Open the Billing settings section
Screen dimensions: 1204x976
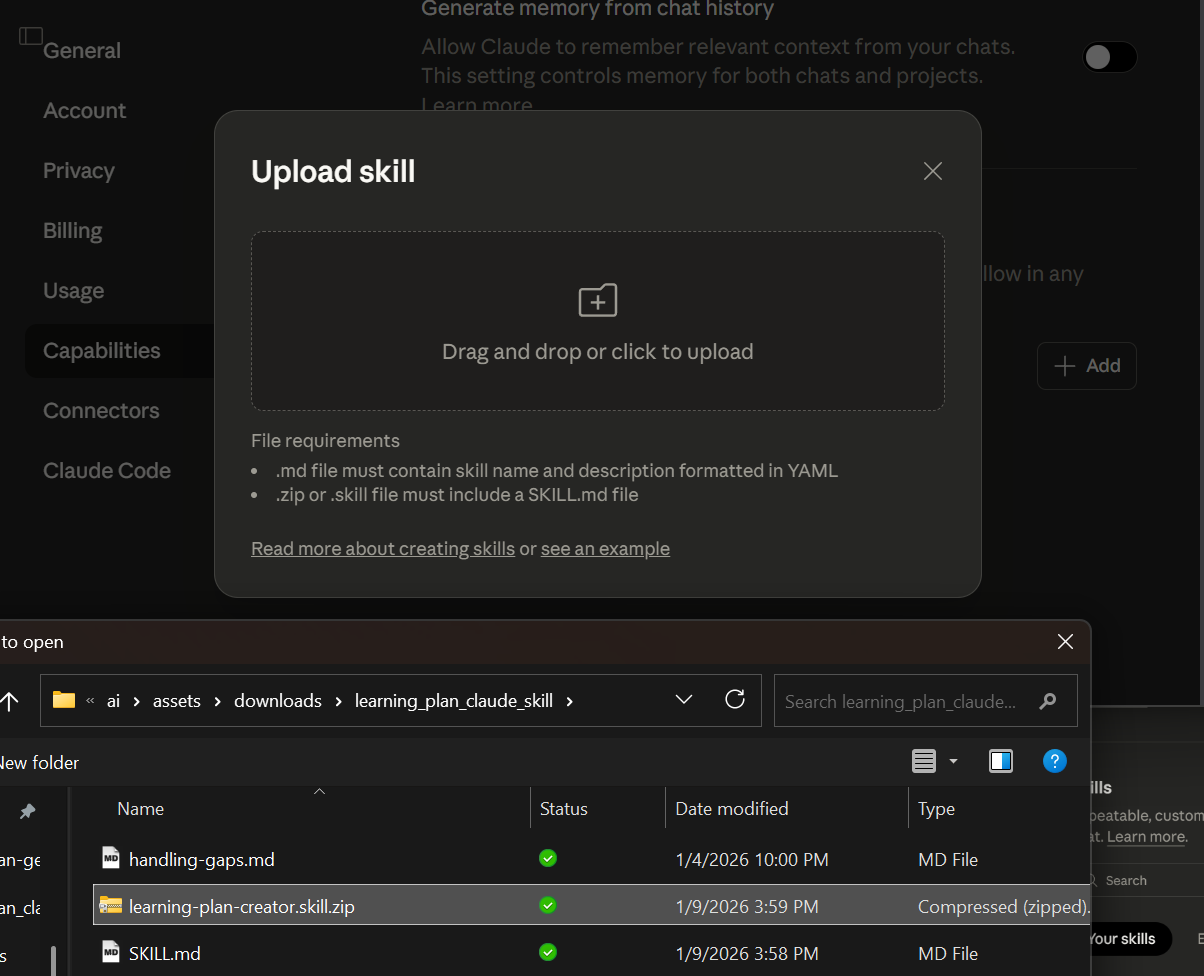click(x=72, y=230)
